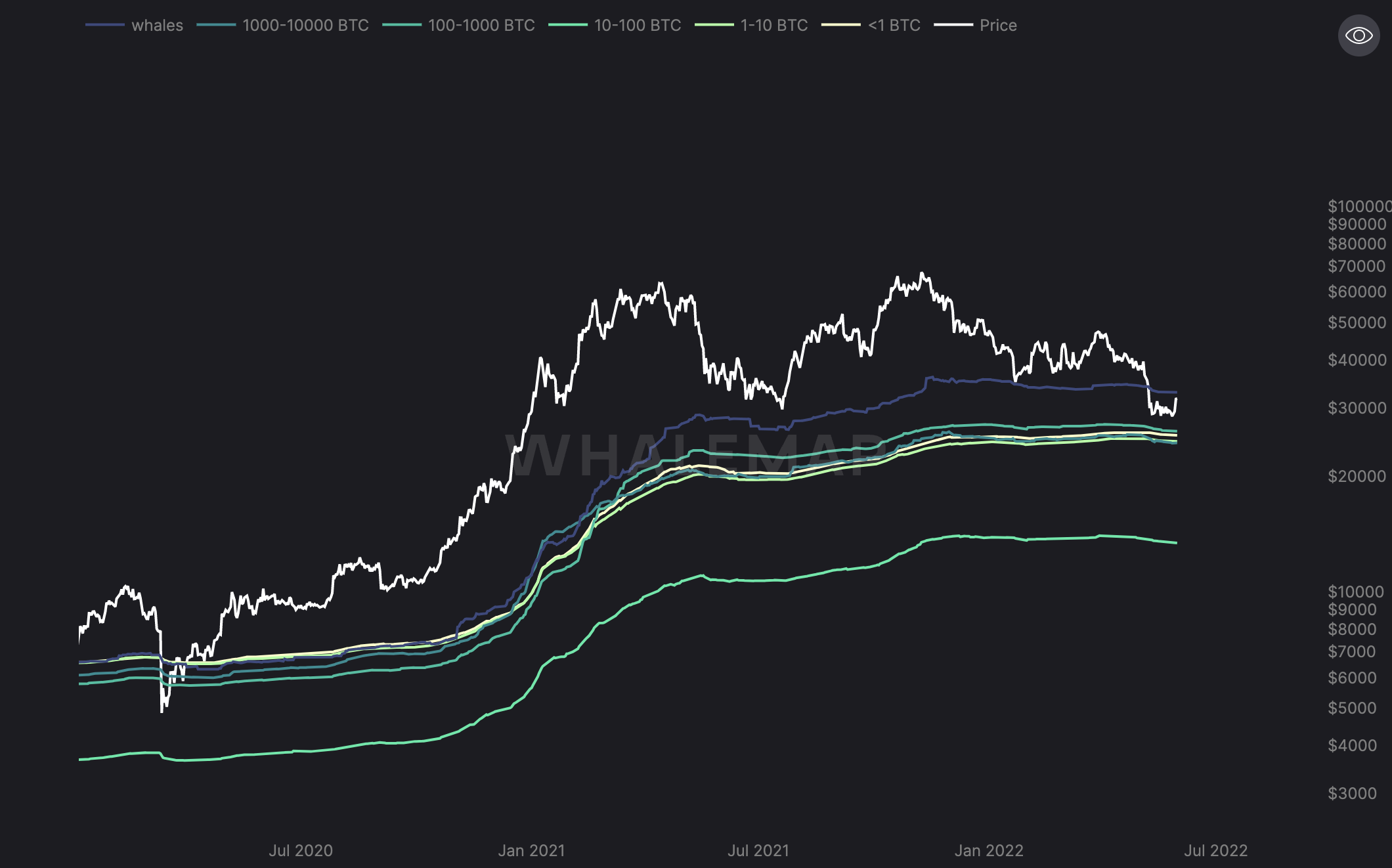
Task: Hide the <1 BTC series legend
Action: pyautogui.click(x=894, y=26)
